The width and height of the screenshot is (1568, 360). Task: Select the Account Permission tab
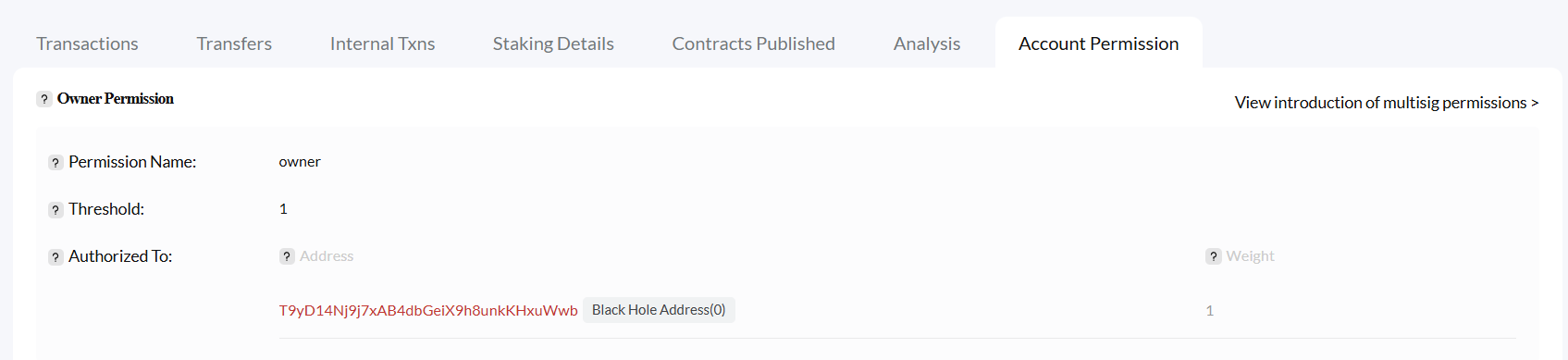click(x=1098, y=43)
